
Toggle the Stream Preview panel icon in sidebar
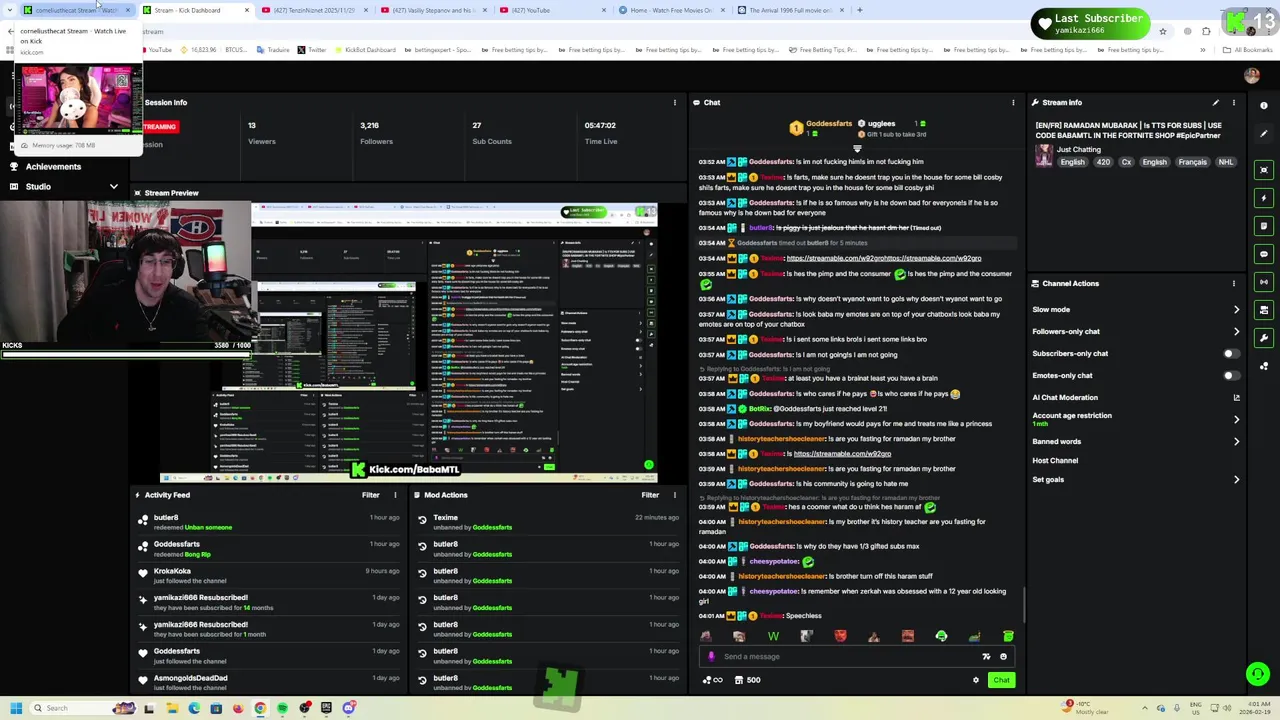[1264, 170]
